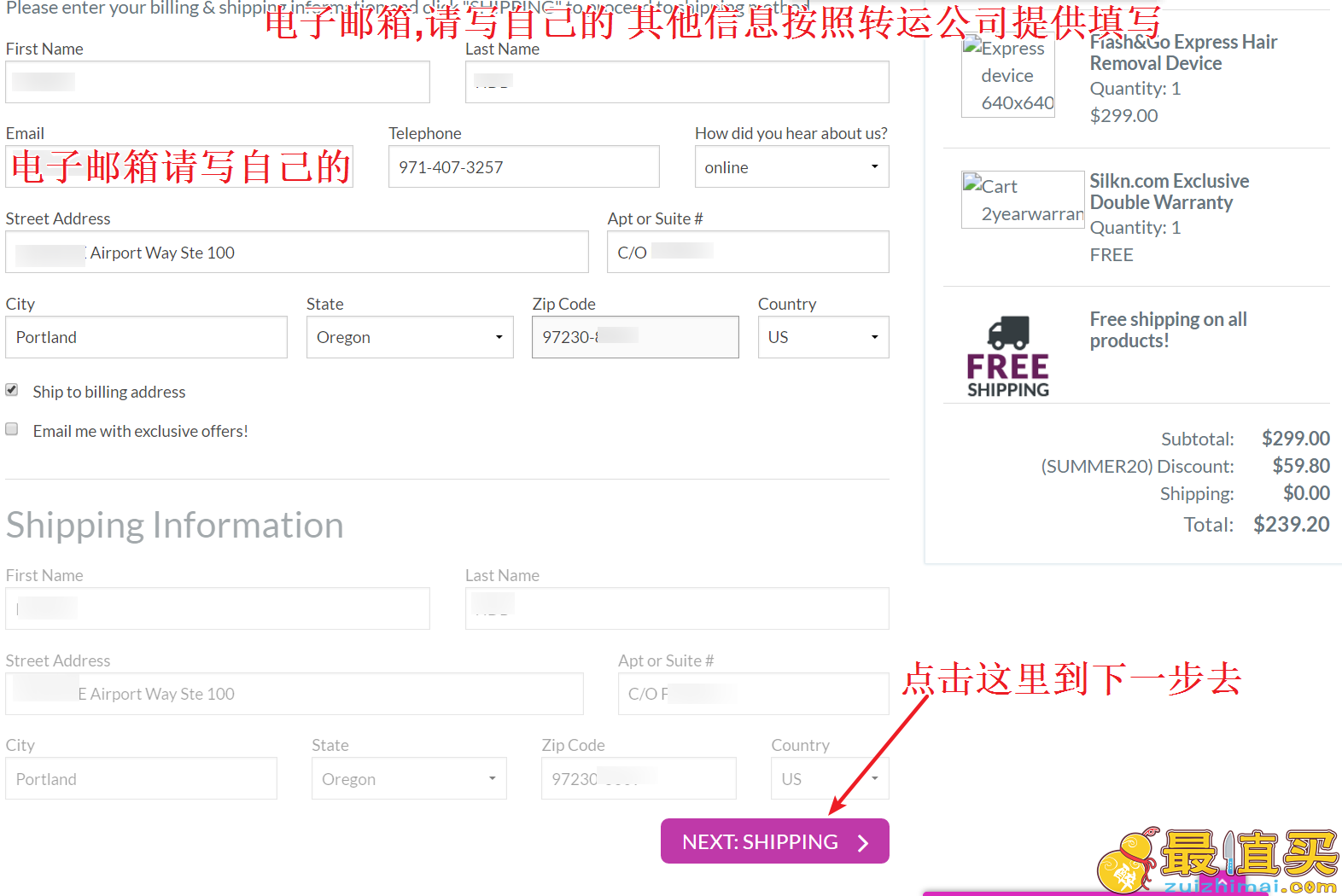Open the 'How did you hear about us?' dropdown
Screen dimensions: 1342x896
(791, 166)
